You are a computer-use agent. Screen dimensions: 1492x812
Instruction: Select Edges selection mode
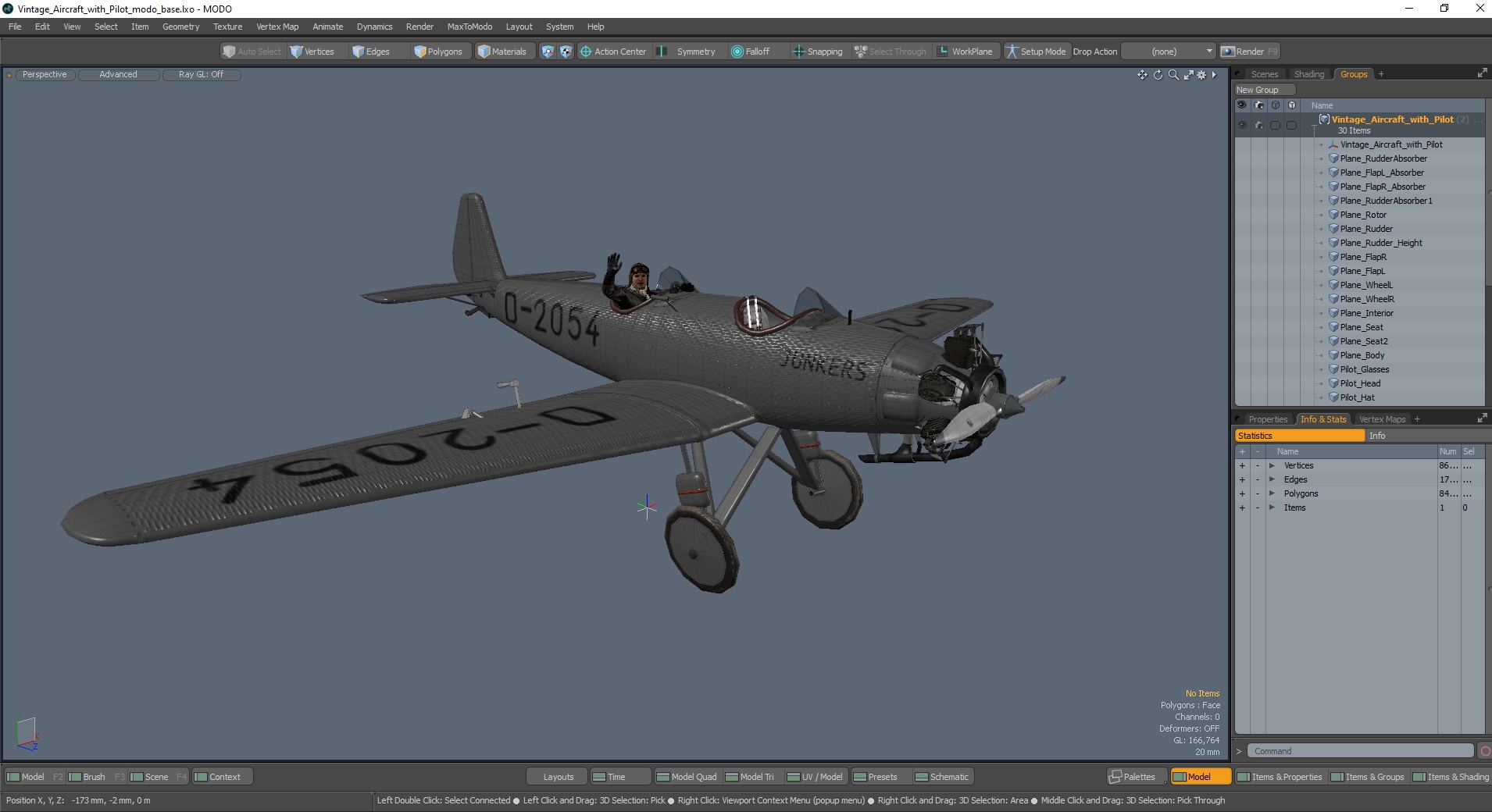tap(371, 52)
